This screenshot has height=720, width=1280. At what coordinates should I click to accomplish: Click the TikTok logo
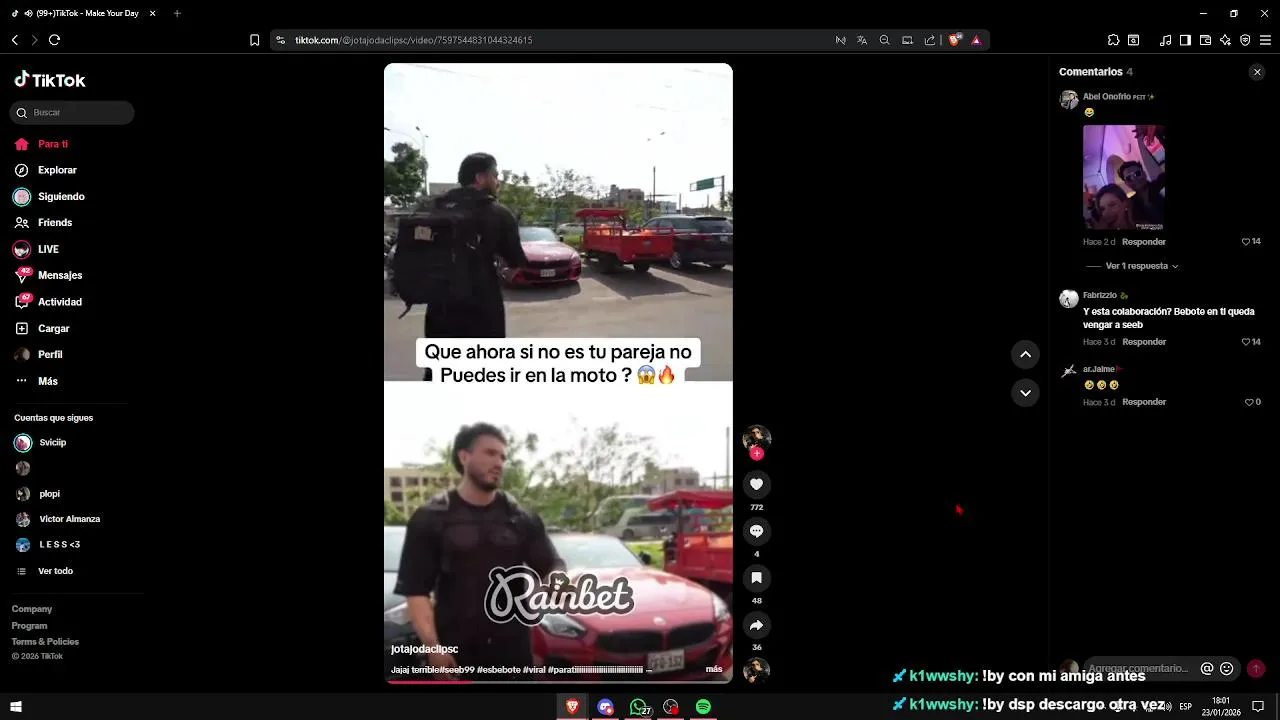point(49,80)
